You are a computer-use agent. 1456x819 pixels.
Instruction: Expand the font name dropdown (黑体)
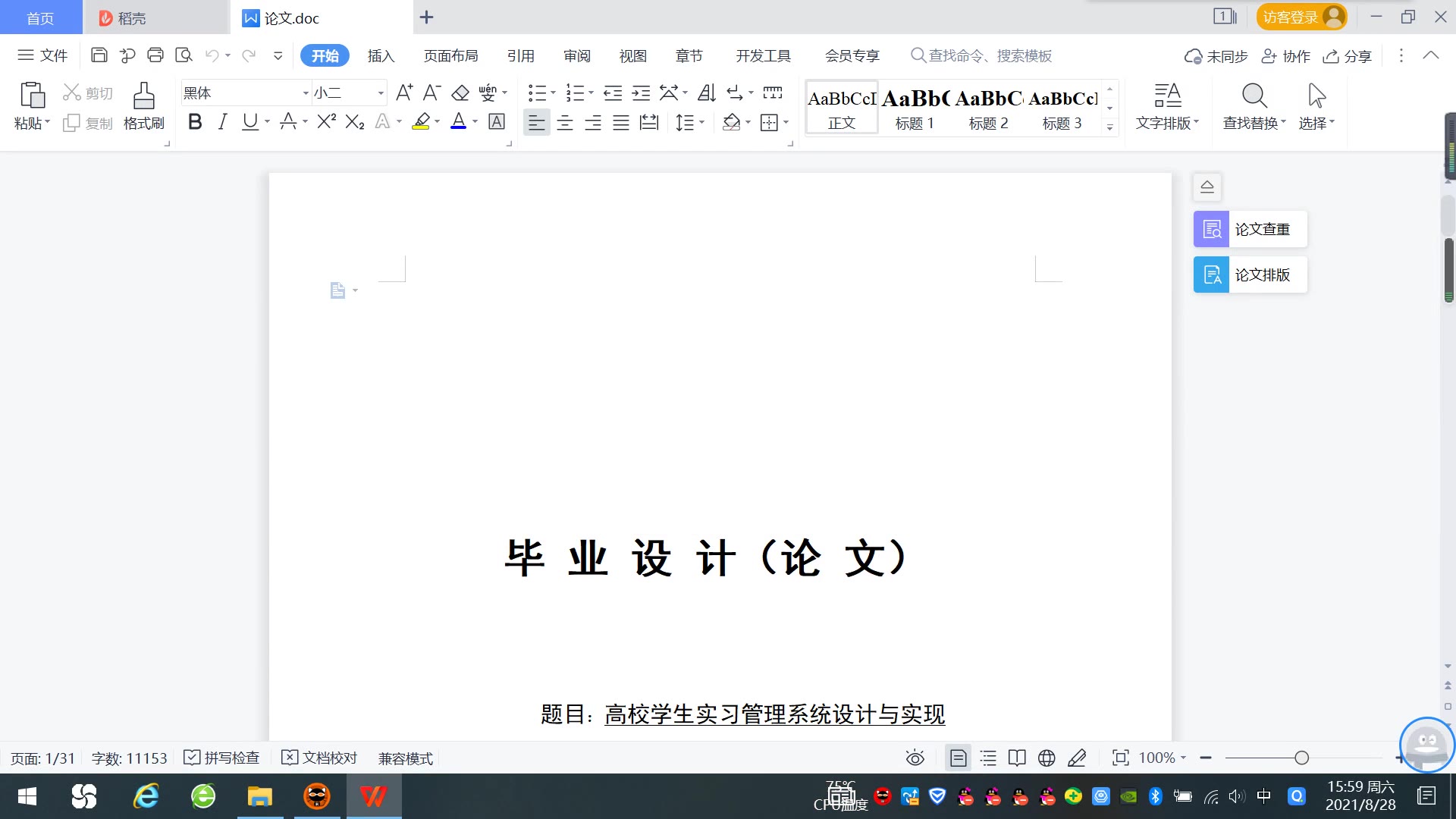click(x=306, y=93)
